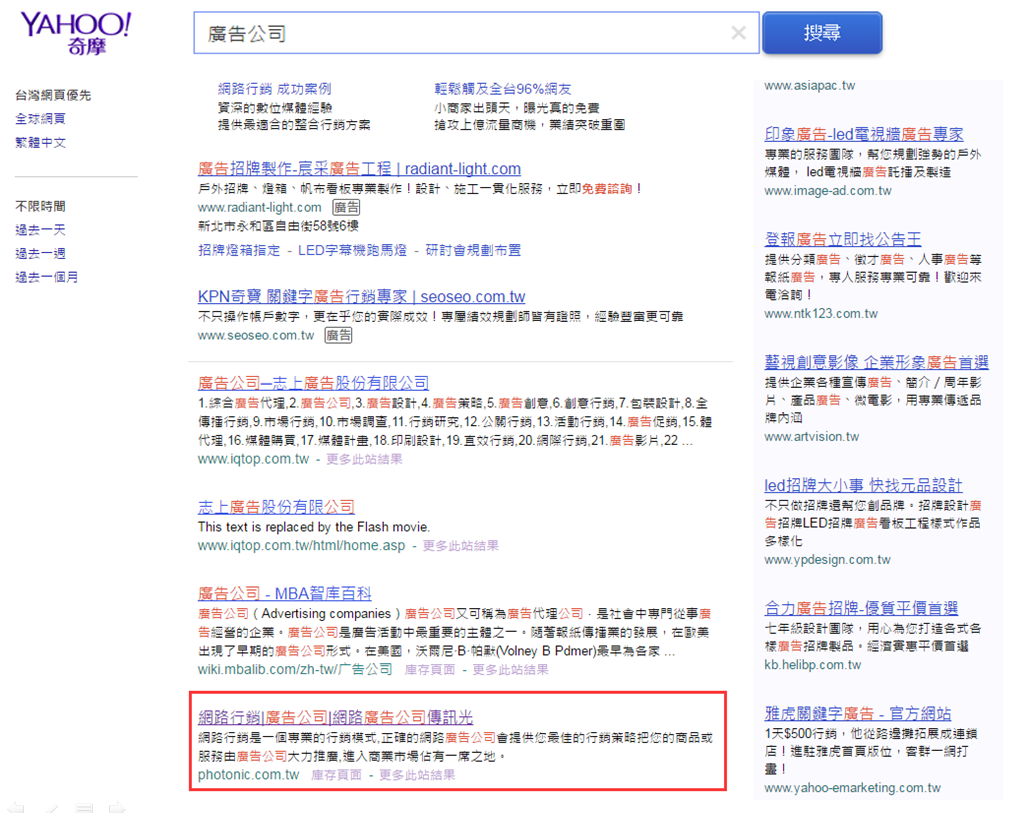The height and width of the screenshot is (813, 1015).
Task: Click the 免費諮詢 text in the radiant-light ad
Action: [x=607, y=188]
